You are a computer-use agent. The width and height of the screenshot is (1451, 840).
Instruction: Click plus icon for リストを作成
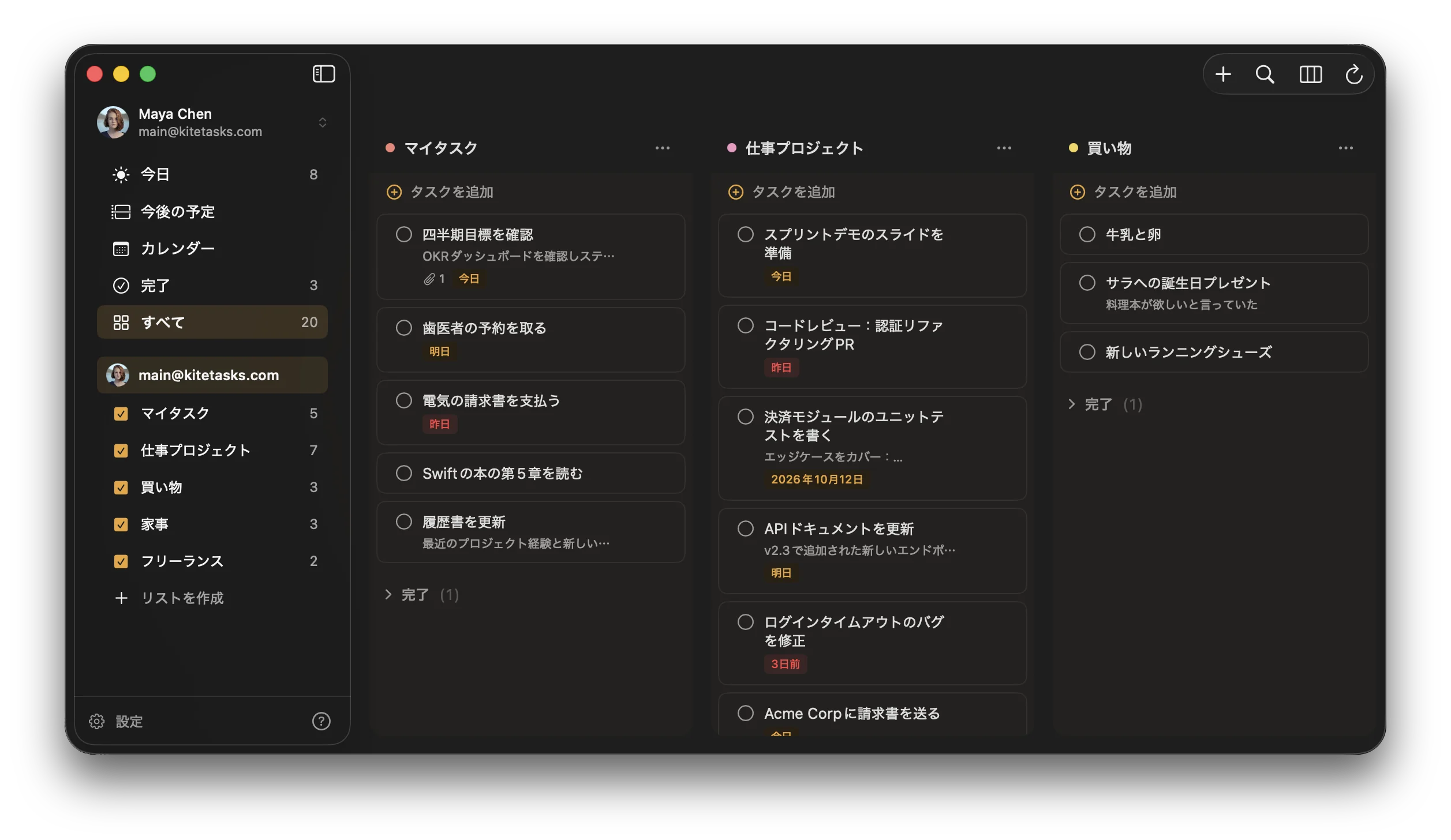pyautogui.click(x=121, y=598)
